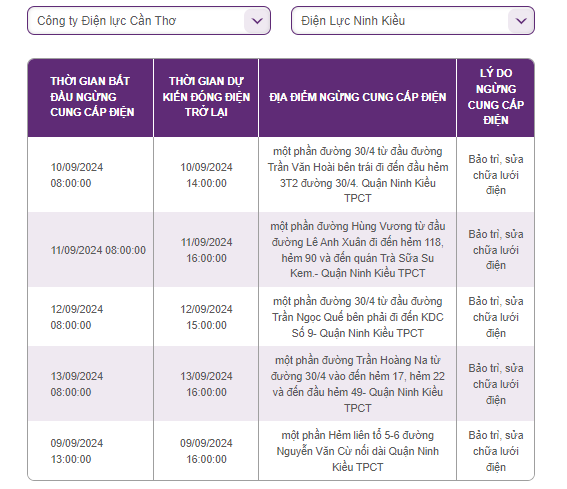Open the Công ty Điện lực Cần Thơ dropdown
The width and height of the screenshot is (567, 489).
(x=149, y=21)
